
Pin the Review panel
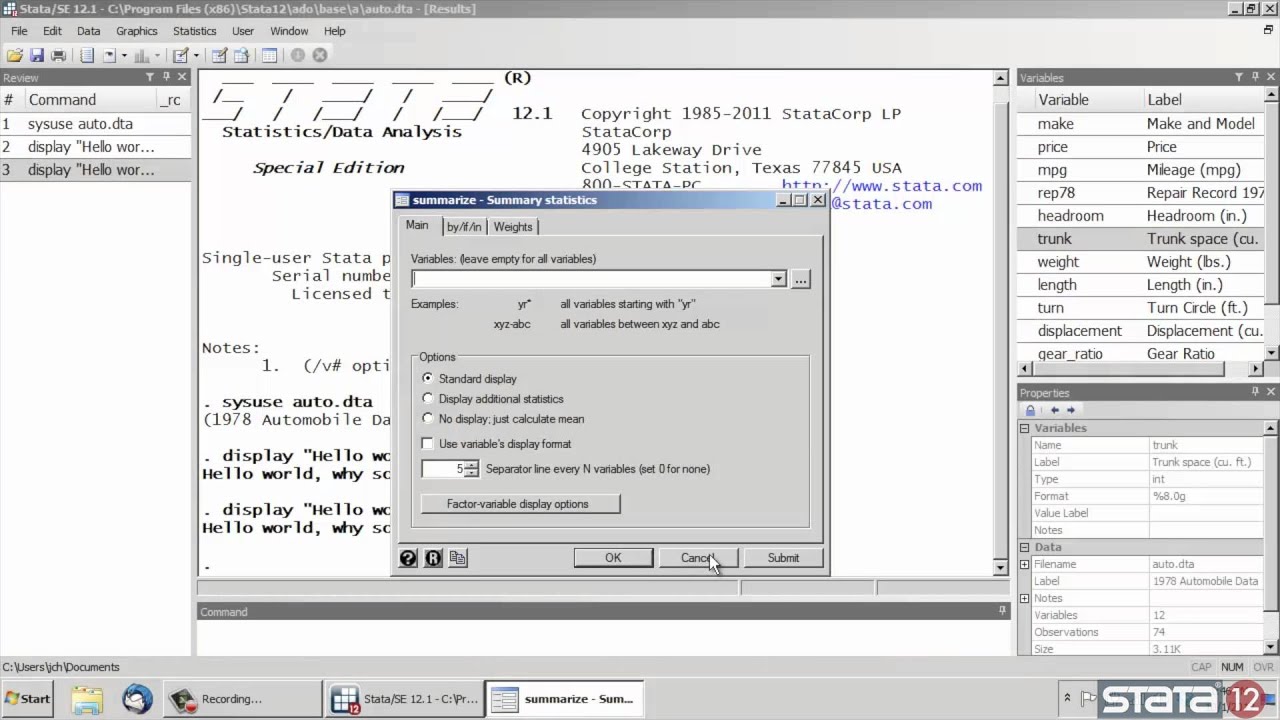[166, 77]
